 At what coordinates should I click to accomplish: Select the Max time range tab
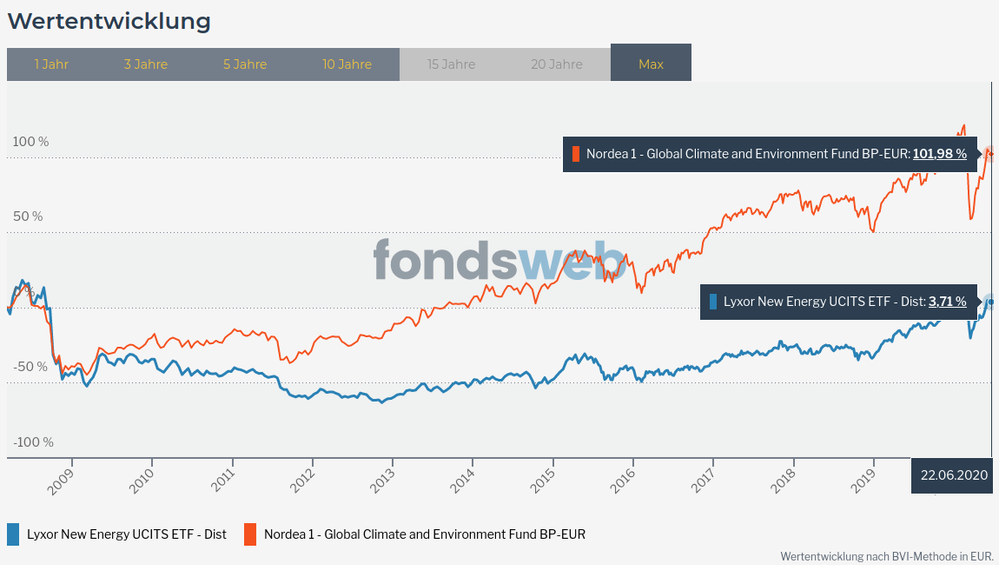651,64
